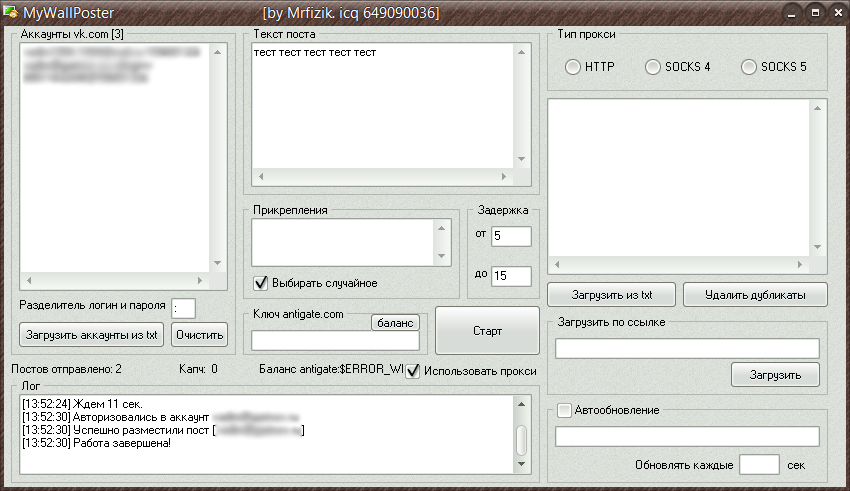850x491 pixels.
Task: Click accounts list scroll up arrow
Action: [x=217, y=52]
